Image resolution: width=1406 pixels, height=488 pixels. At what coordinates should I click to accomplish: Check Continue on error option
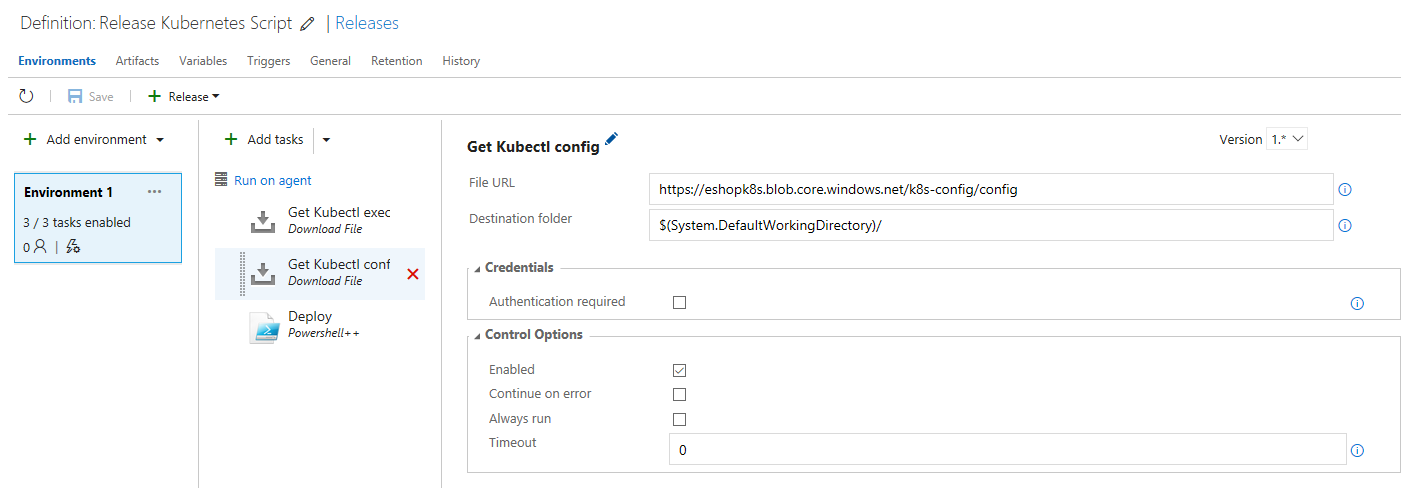(x=680, y=394)
